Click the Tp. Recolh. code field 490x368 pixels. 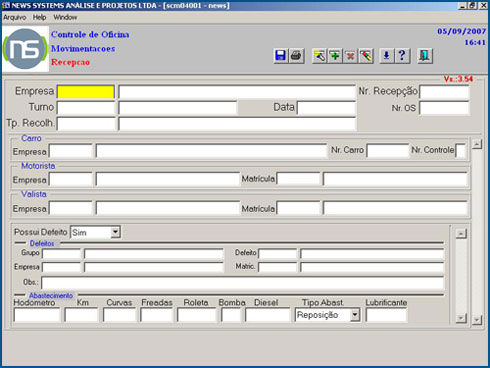coord(86,124)
